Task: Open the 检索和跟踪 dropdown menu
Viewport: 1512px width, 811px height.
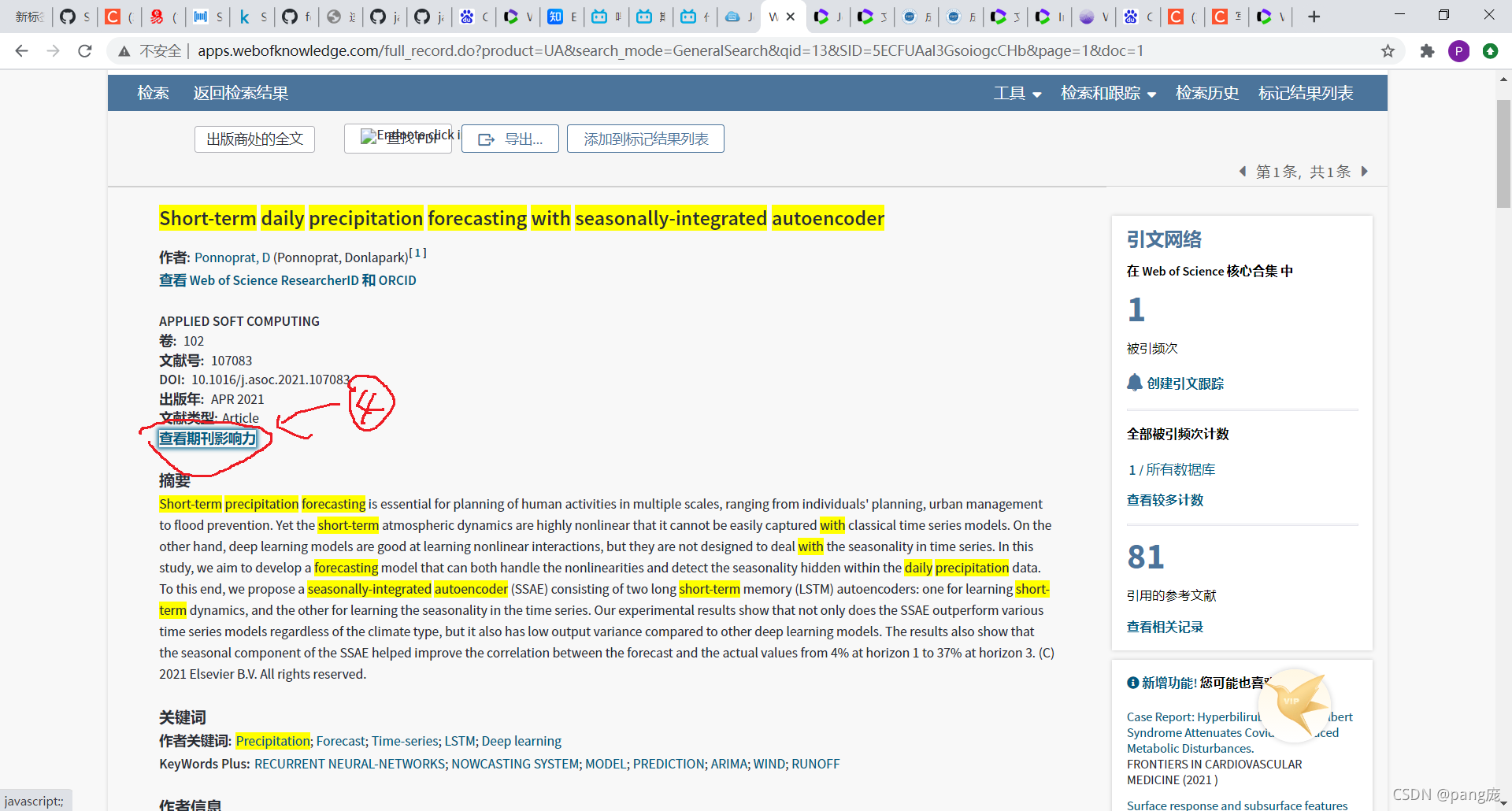Action: [x=1108, y=93]
